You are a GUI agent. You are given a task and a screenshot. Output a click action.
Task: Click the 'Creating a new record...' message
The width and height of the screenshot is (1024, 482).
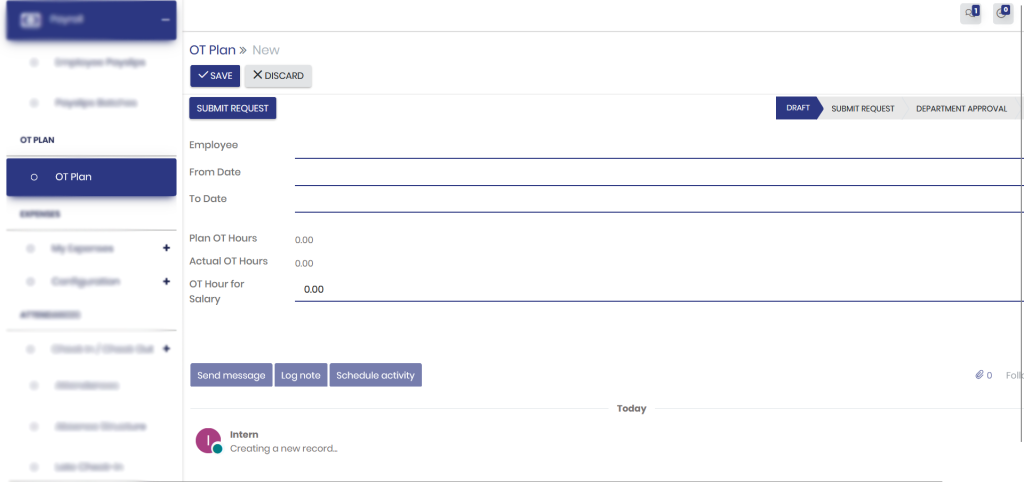(283, 449)
